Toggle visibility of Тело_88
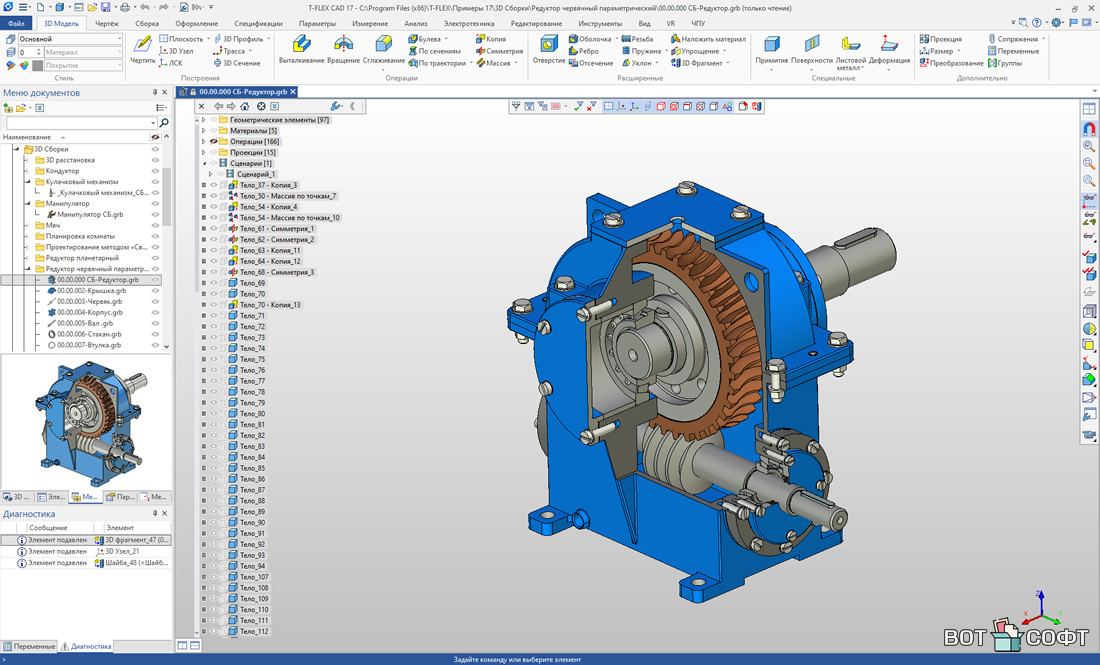Screen dimensions: 1100x665 (x=214, y=501)
